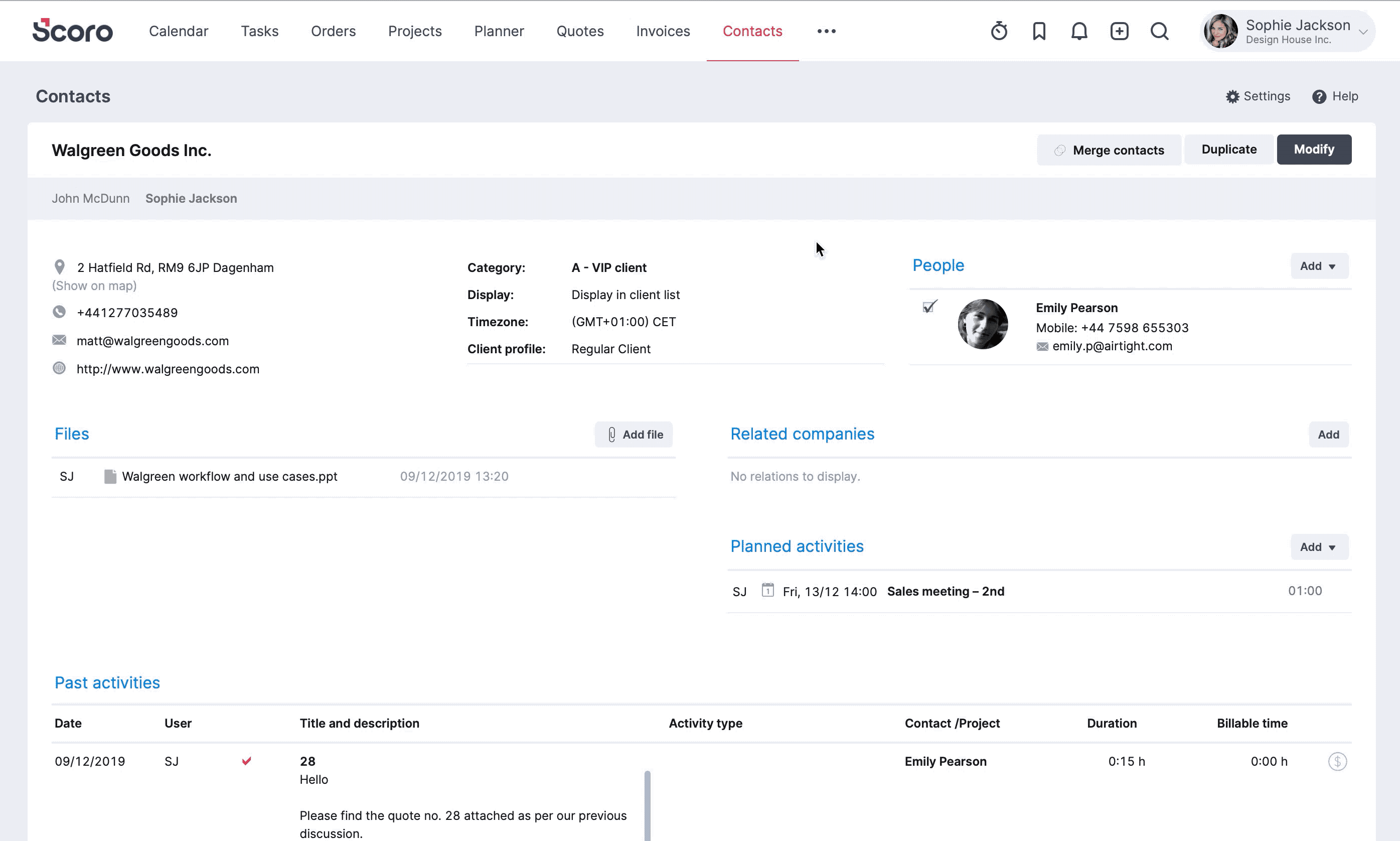Click the Merge contacts button
1400x841 pixels.
point(1109,150)
